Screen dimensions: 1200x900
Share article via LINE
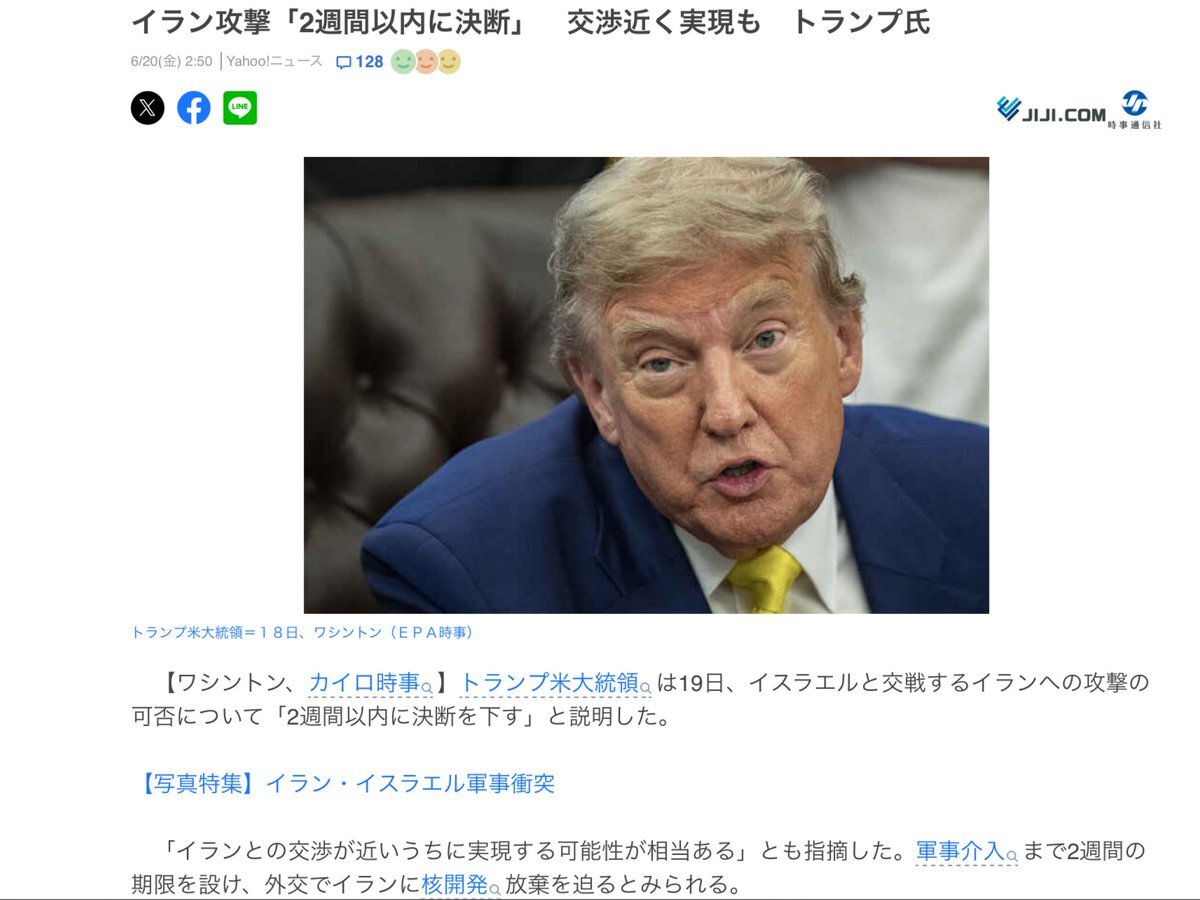tap(240, 108)
